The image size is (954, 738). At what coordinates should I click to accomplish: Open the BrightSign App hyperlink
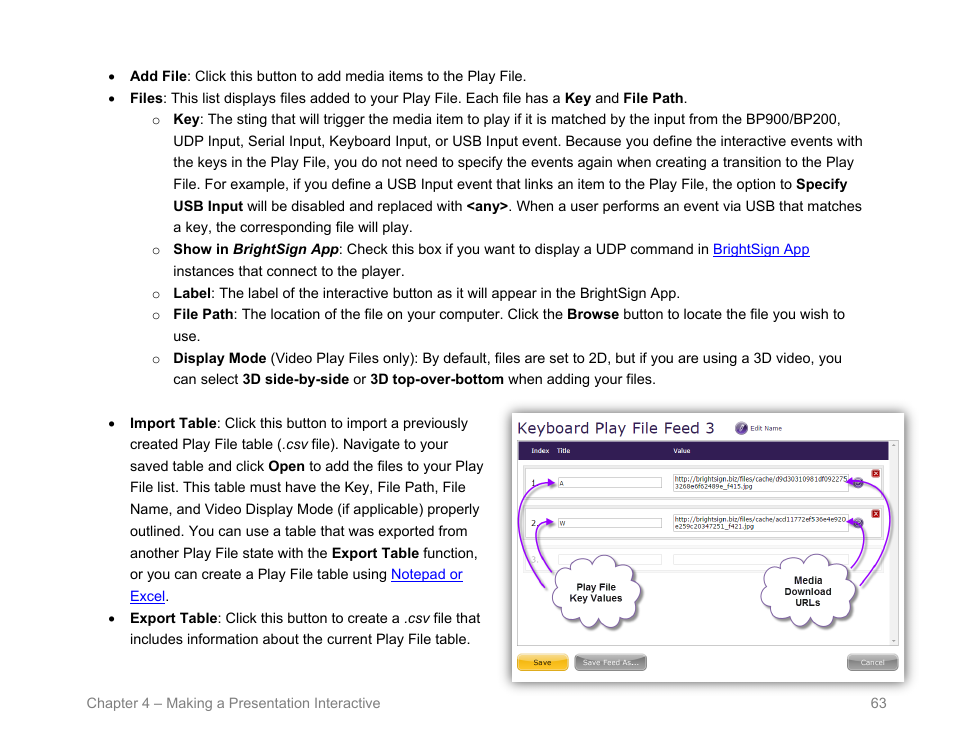(x=761, y=249)
